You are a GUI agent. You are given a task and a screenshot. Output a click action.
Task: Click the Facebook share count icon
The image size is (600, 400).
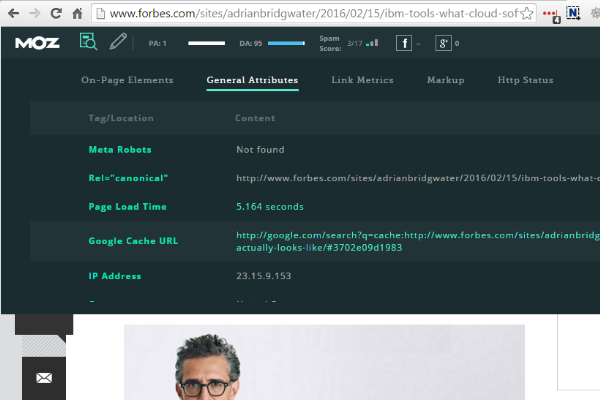tap(404, 43)
